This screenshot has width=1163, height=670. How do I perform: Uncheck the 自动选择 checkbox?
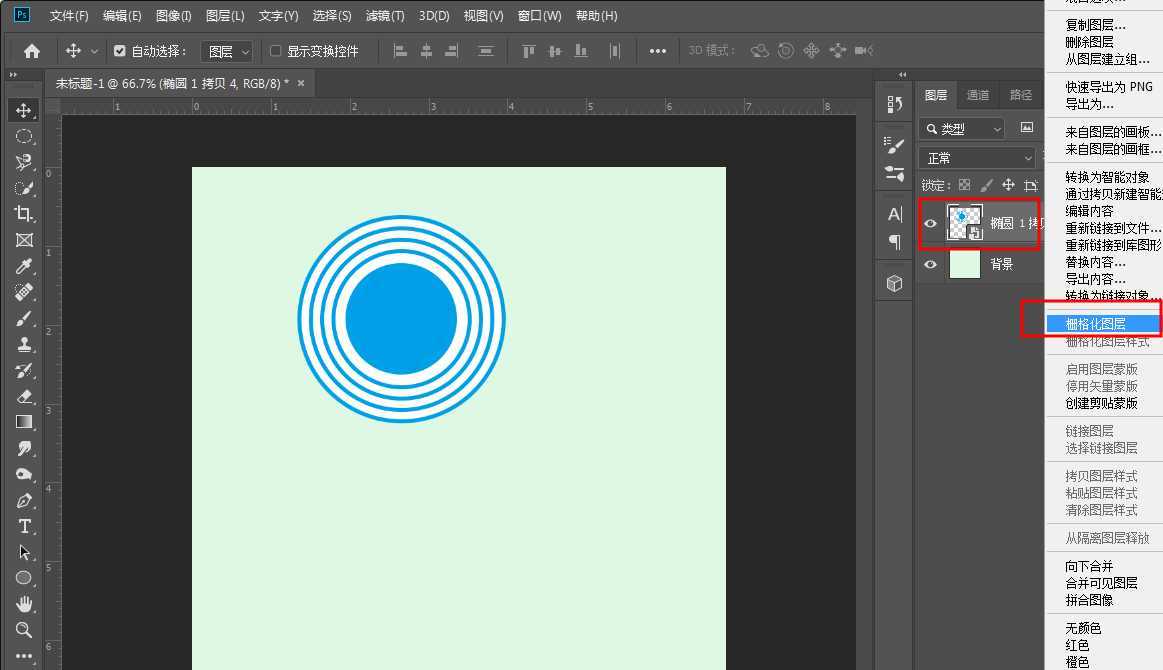click(x=120, y=51)
